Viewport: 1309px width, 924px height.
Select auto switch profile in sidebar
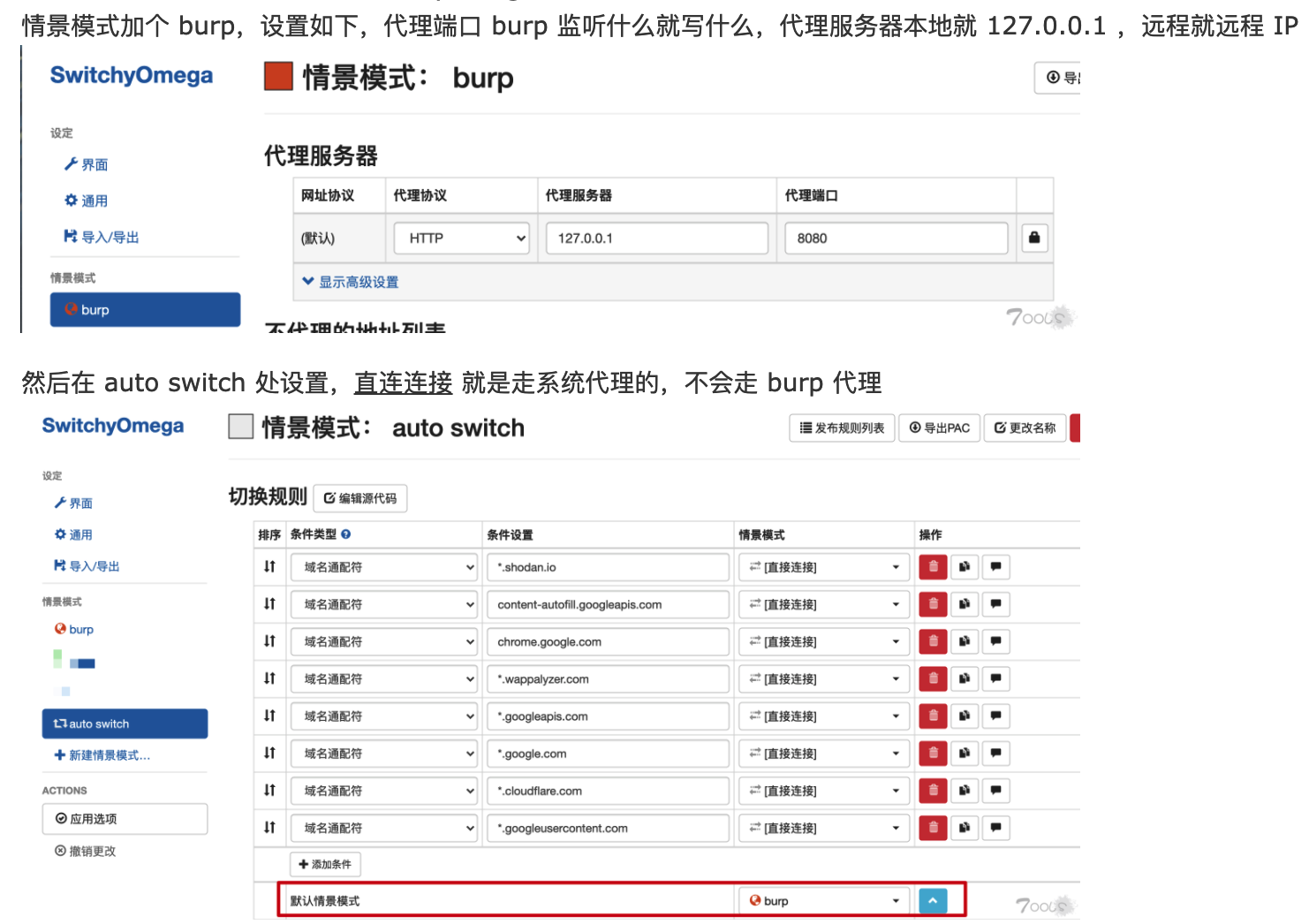(125, 723)
